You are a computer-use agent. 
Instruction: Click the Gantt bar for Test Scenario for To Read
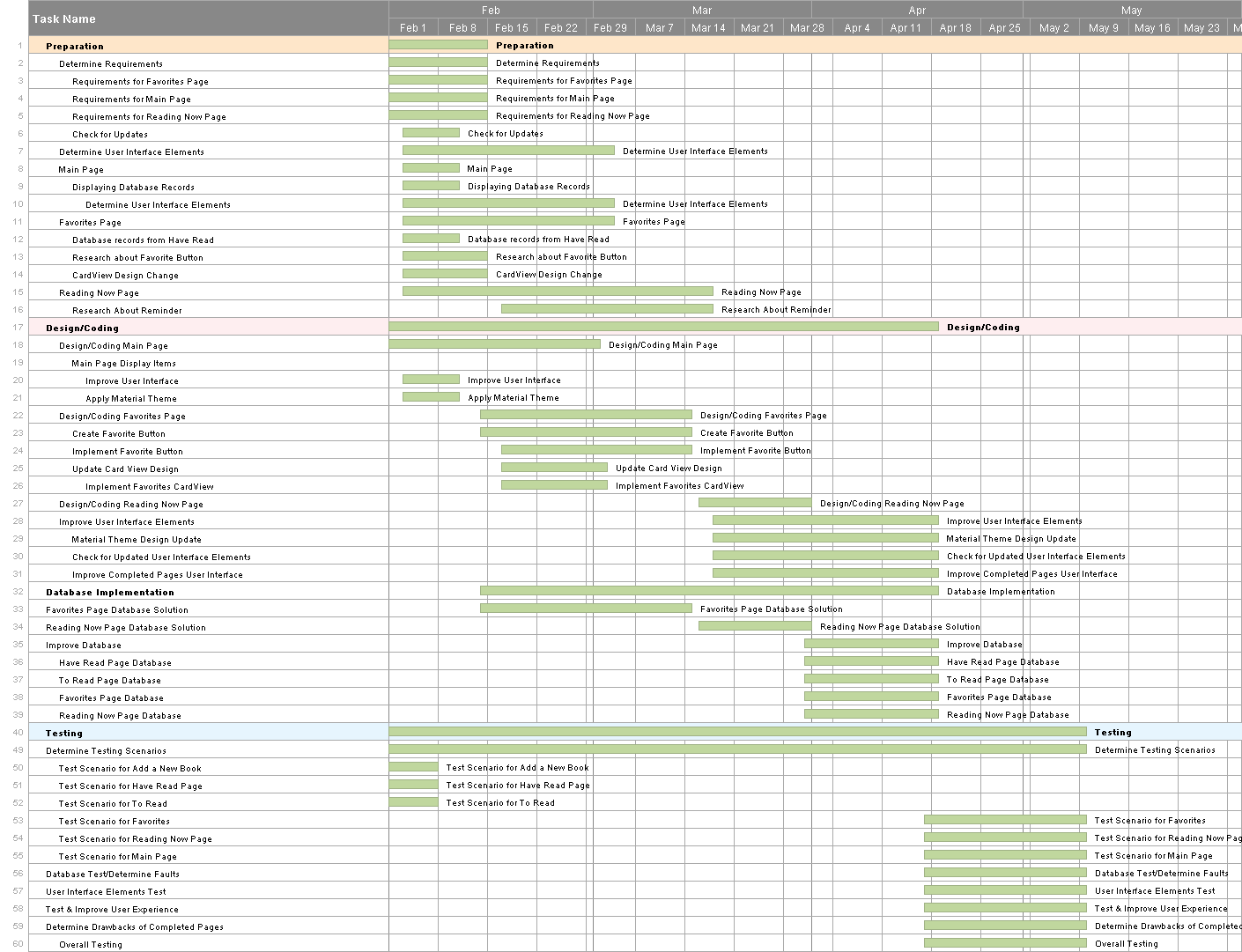coord(413,802)
